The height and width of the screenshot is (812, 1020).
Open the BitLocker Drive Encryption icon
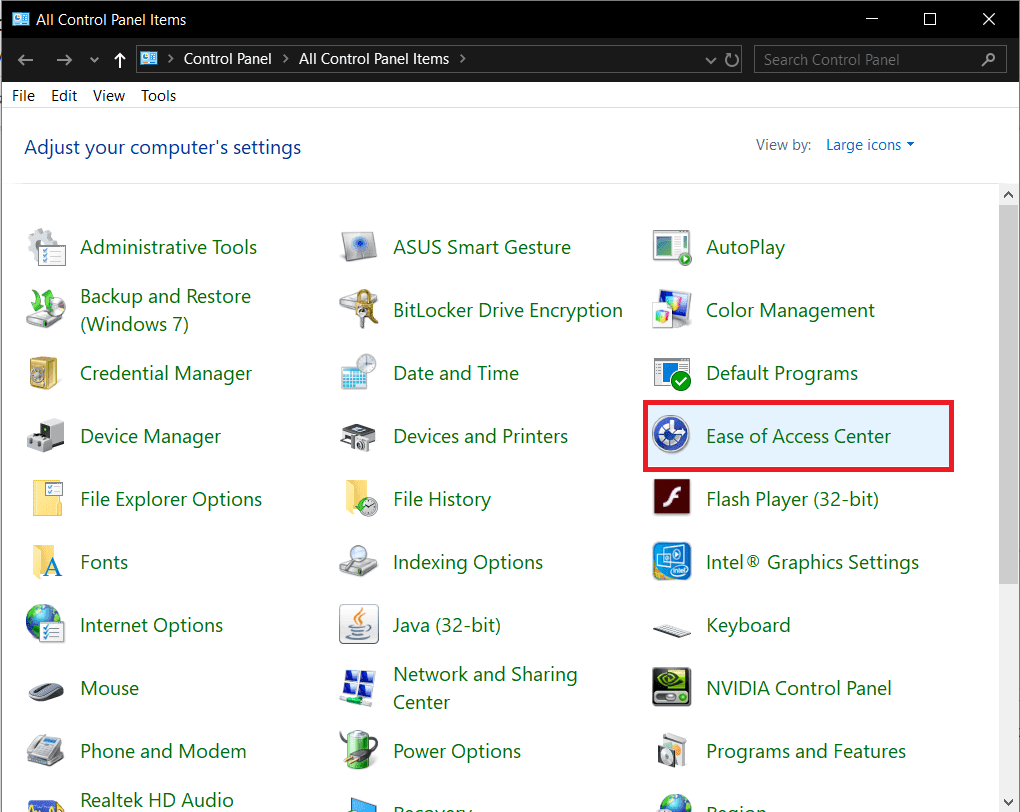(x=359, y=310)
